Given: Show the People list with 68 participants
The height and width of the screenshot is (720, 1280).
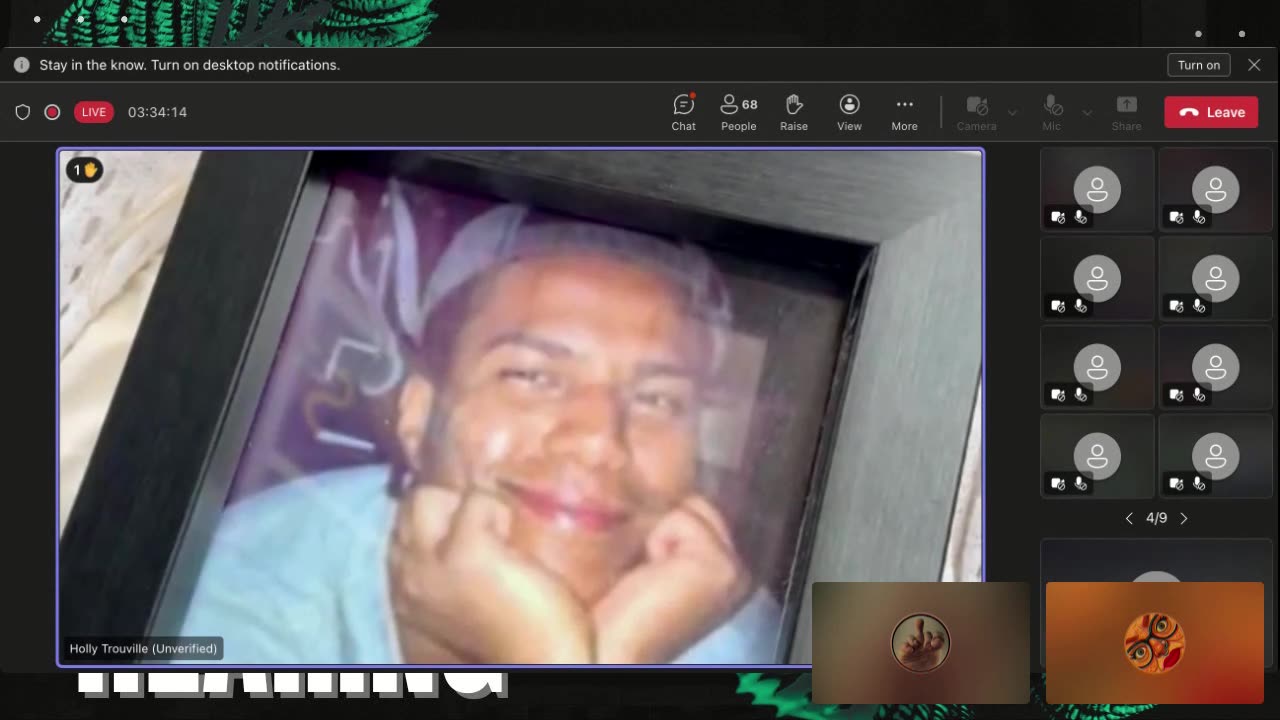Looking at the screenshot, I should pos(739,112).
